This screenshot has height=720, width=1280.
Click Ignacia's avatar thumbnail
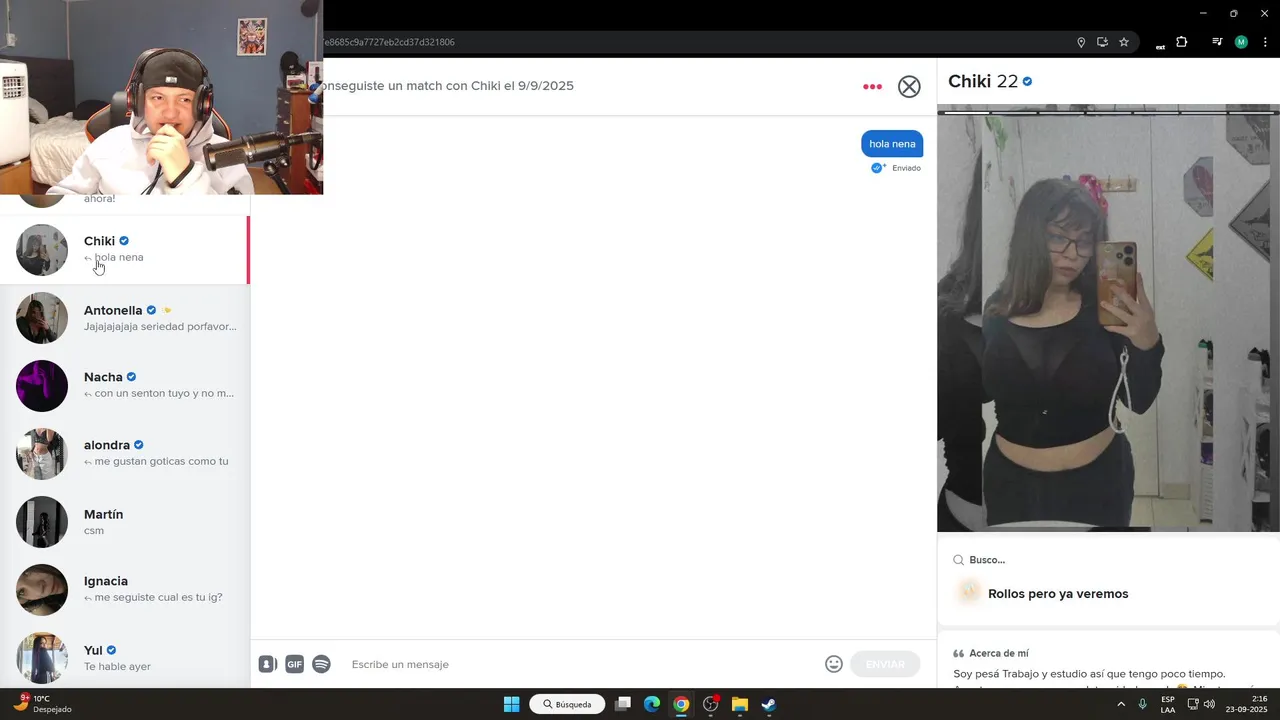click(x=42, y=590)
